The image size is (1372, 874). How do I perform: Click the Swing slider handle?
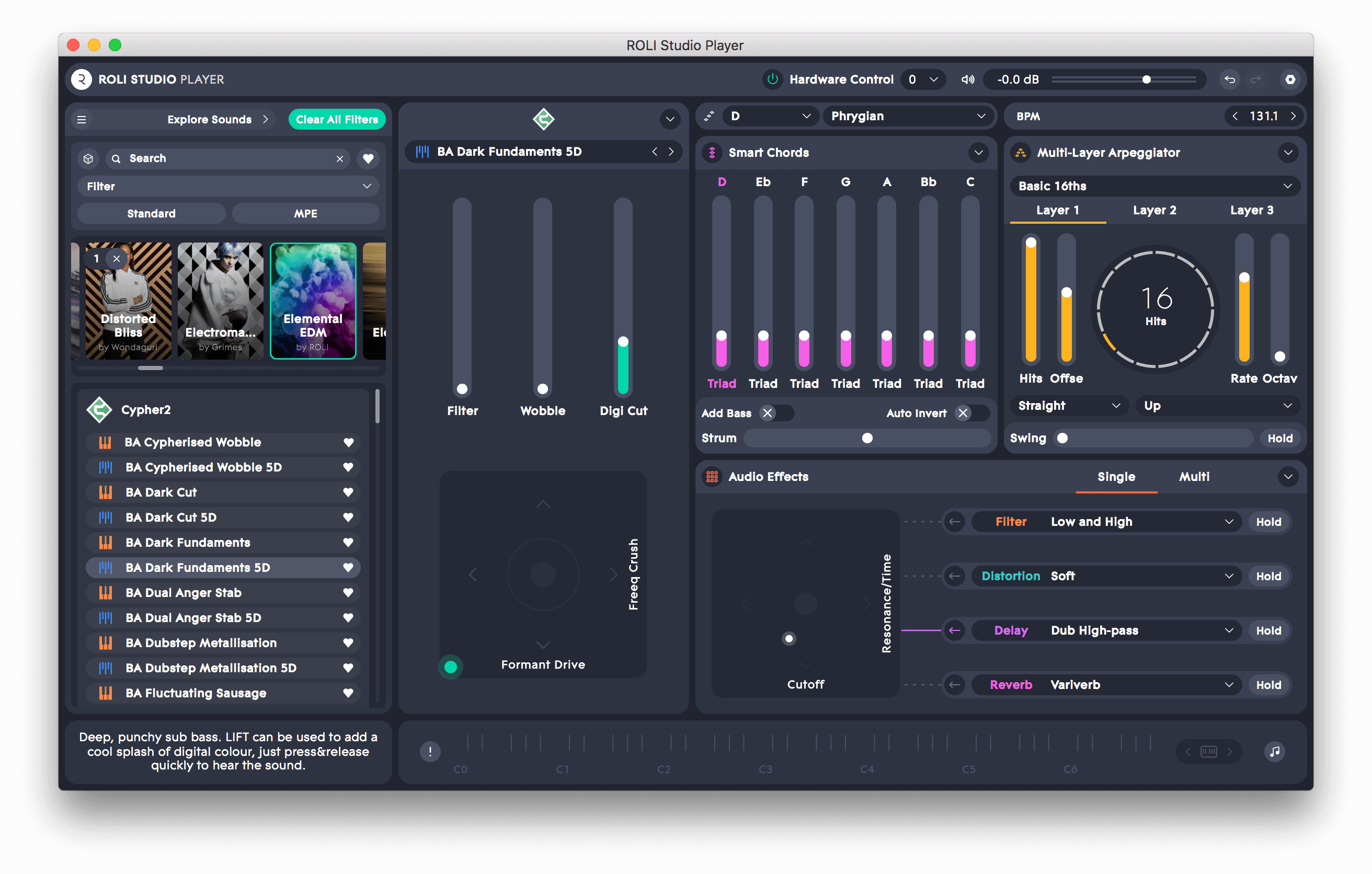coord(1061,438)
